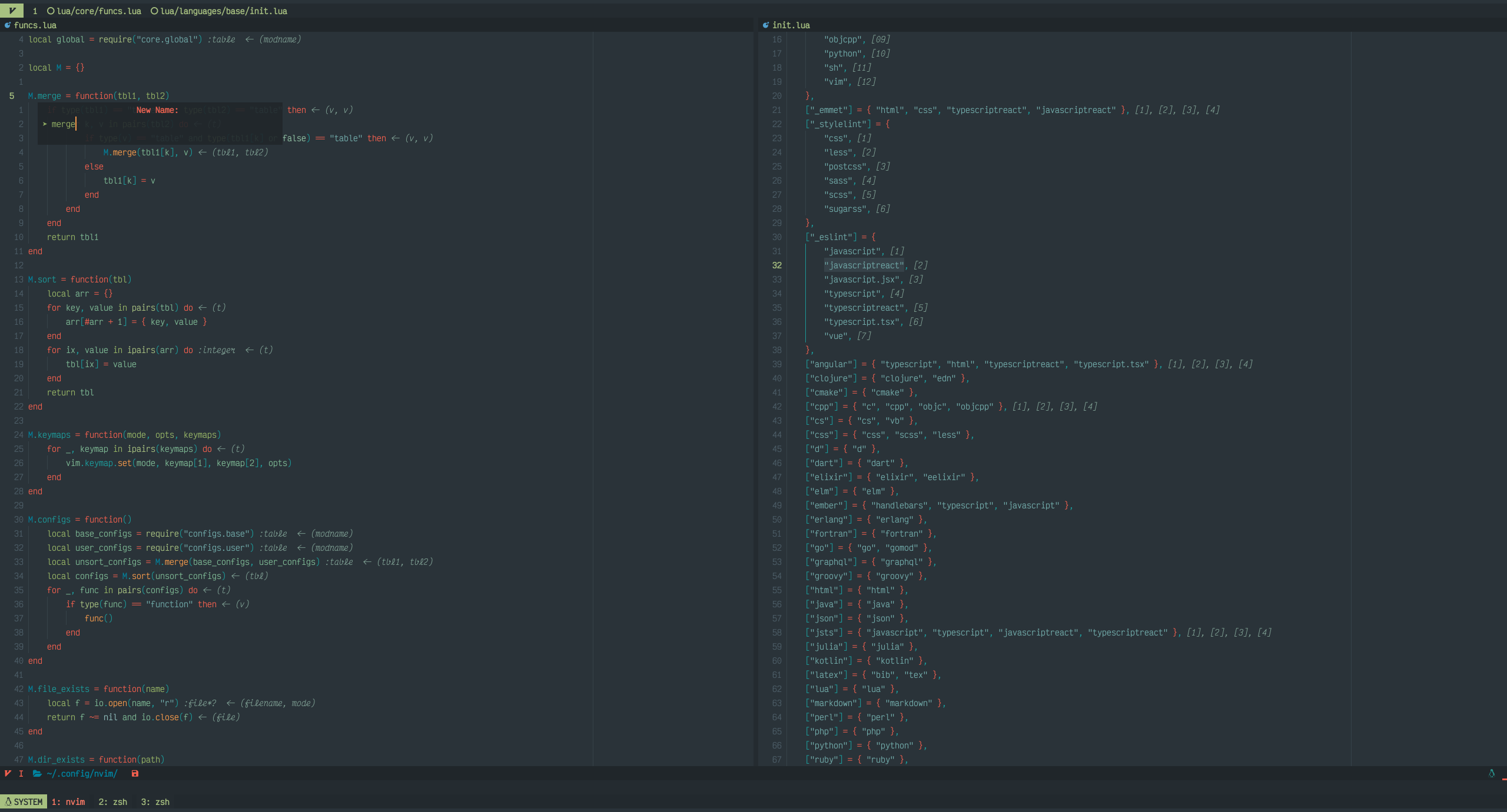Click current line number 5 in funcs.lua gutter
The image size is (1507, 812).
(12, 96)
